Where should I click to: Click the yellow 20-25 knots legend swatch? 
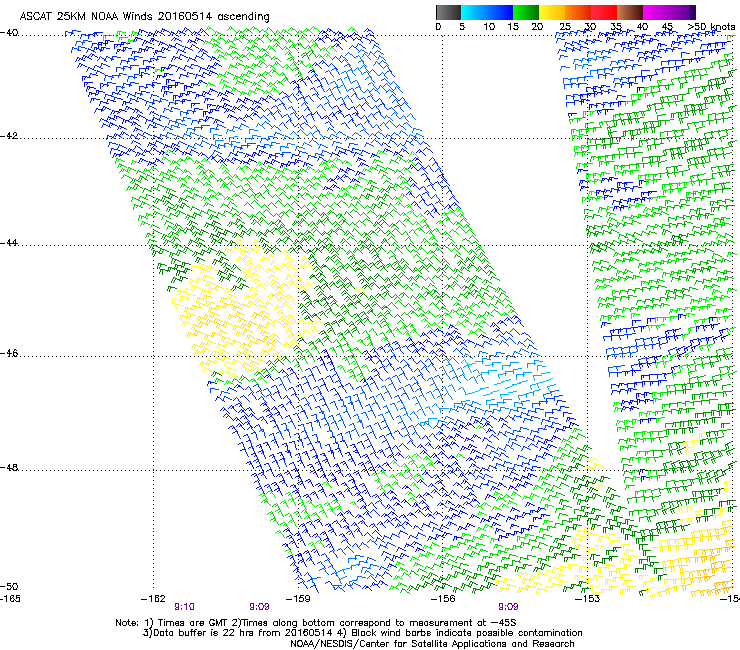(x=552, y=12)
